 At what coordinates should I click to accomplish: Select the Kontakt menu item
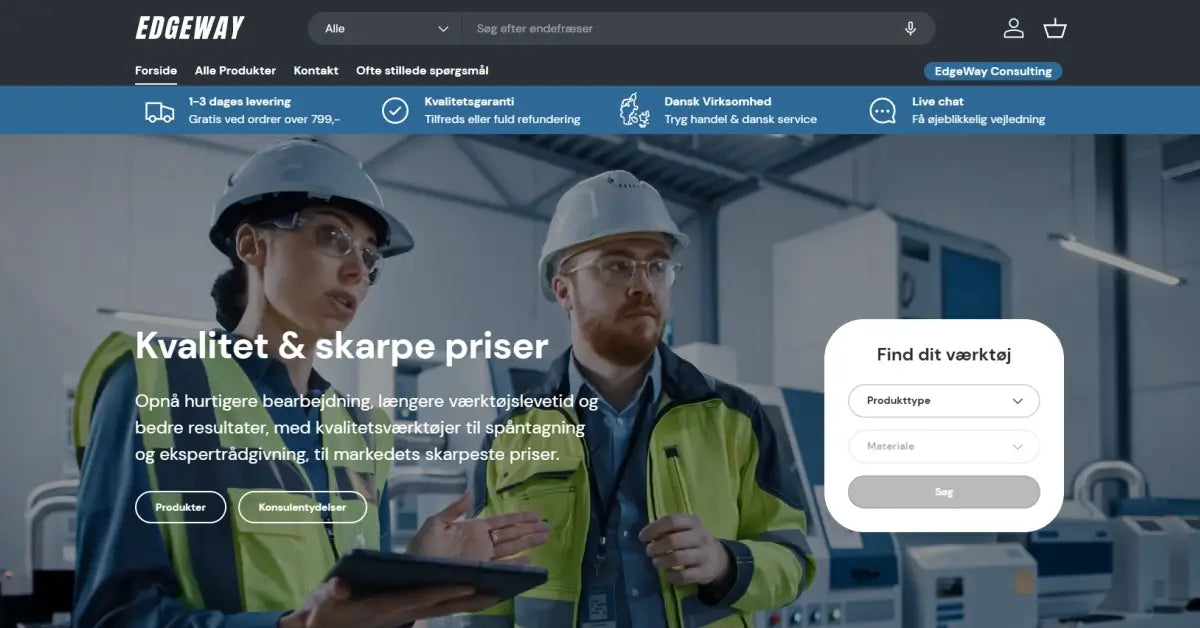point(316,71)
